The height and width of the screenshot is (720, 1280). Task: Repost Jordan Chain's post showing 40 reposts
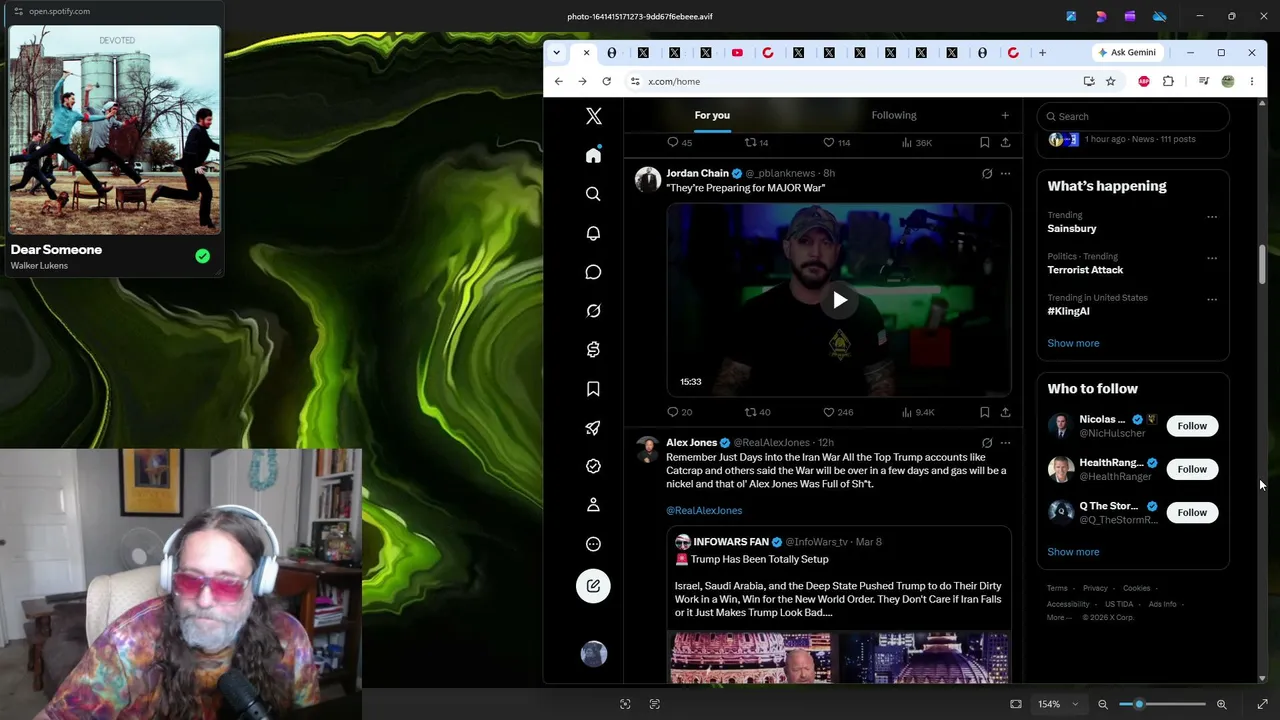click(x=757, y=412)
